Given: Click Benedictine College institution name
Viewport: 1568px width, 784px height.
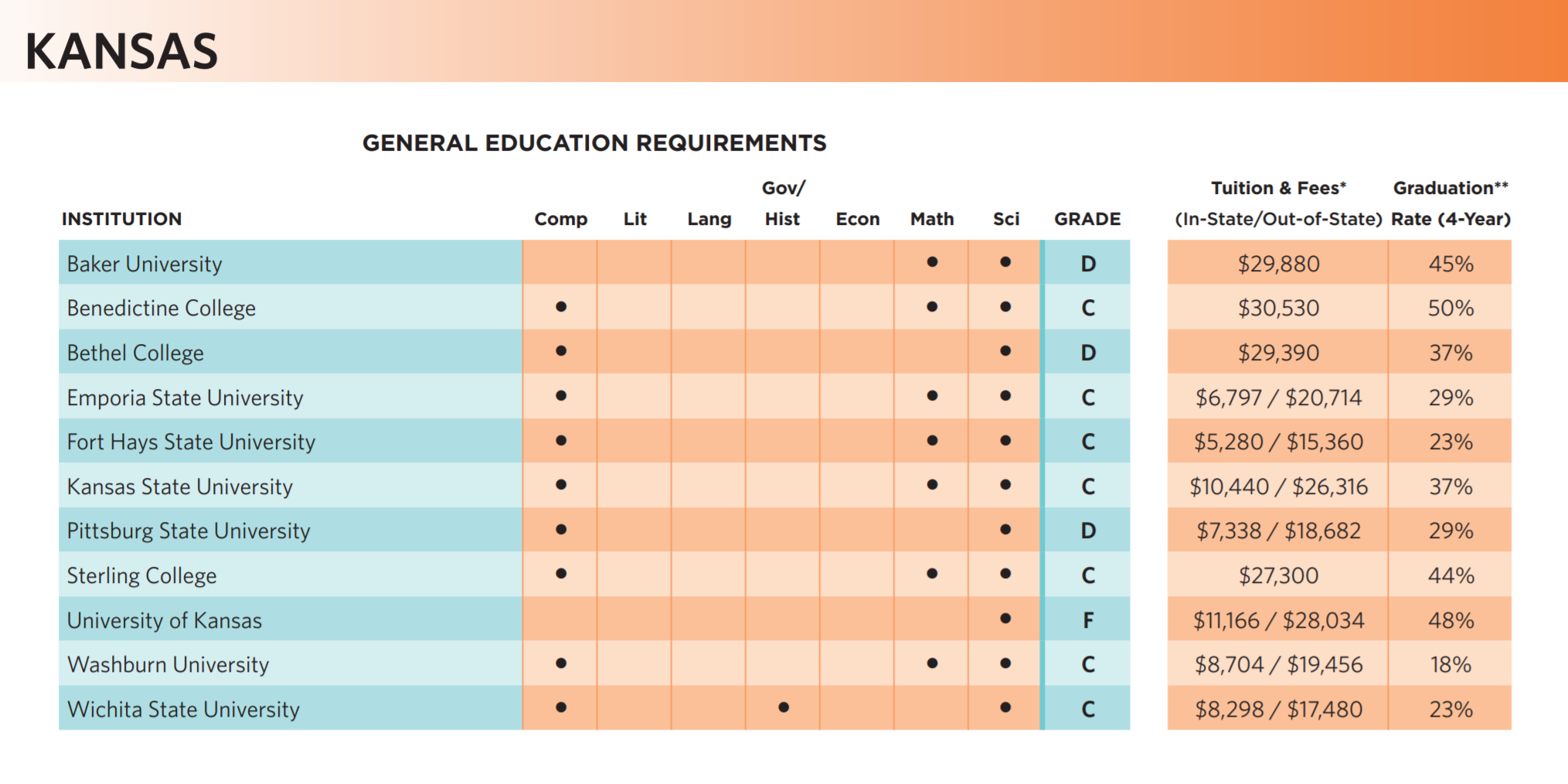Looking at the screenshot, I should (x=161, y=308).
